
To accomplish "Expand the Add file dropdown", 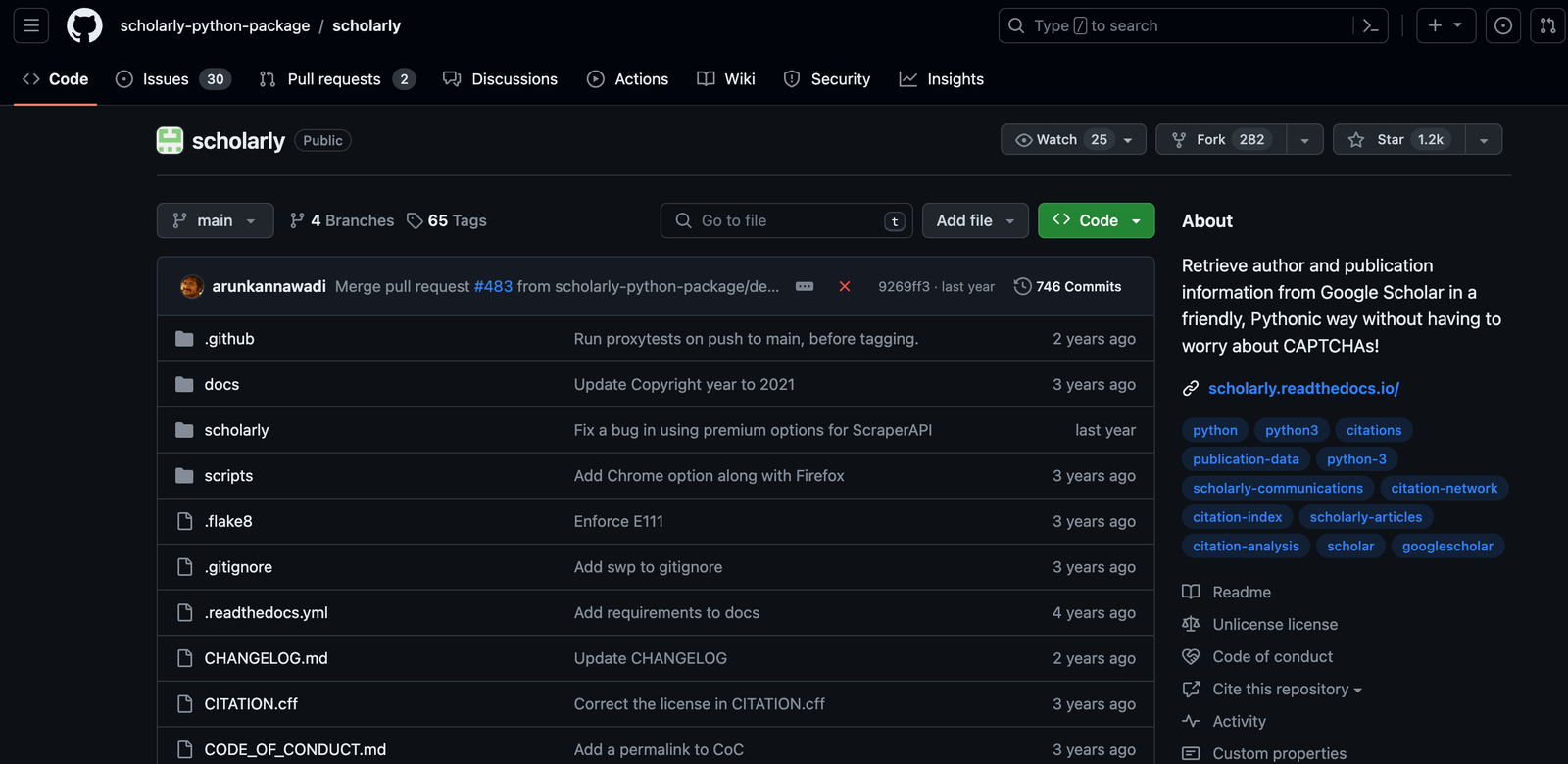I will click(x=974, y=220).
